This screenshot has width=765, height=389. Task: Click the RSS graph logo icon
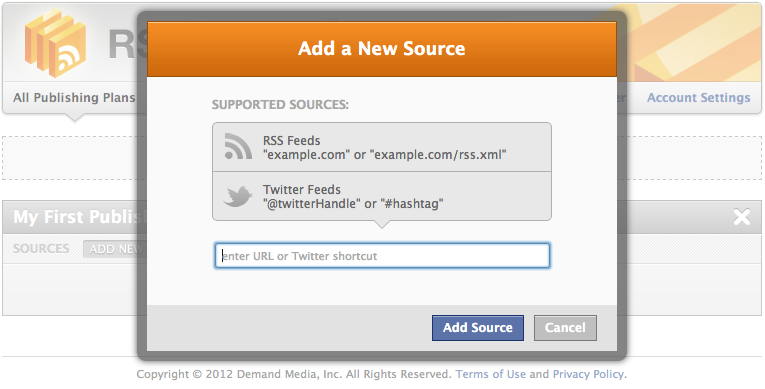tap(55, 42)
